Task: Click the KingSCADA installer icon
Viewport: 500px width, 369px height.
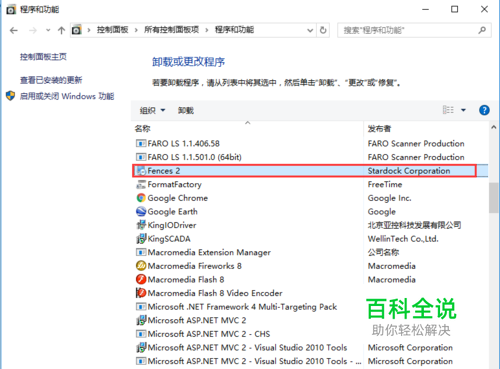Action: tap(141, 239)
